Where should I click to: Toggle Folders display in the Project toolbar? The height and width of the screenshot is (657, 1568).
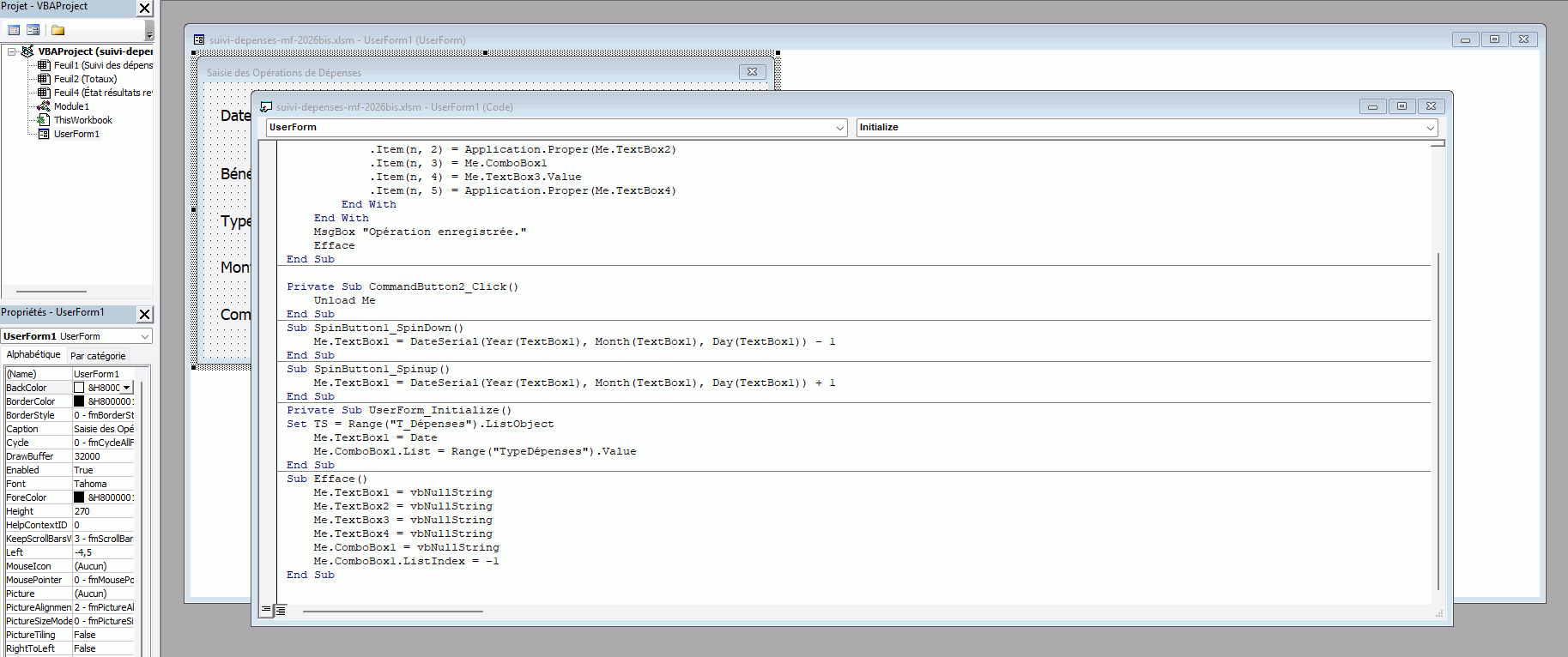tap(58, 30)
